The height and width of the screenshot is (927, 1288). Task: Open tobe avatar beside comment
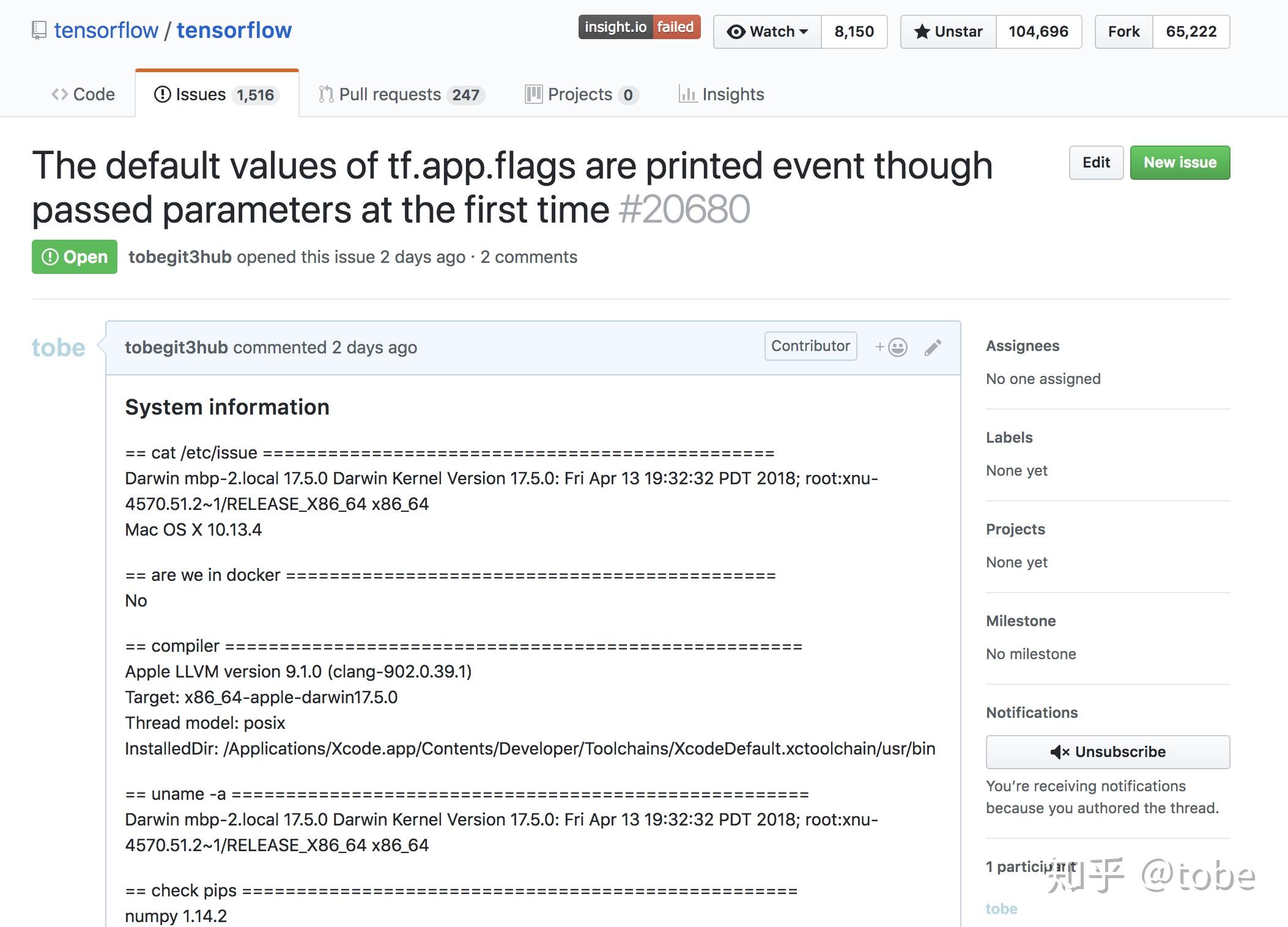click(x=58, y=347)
